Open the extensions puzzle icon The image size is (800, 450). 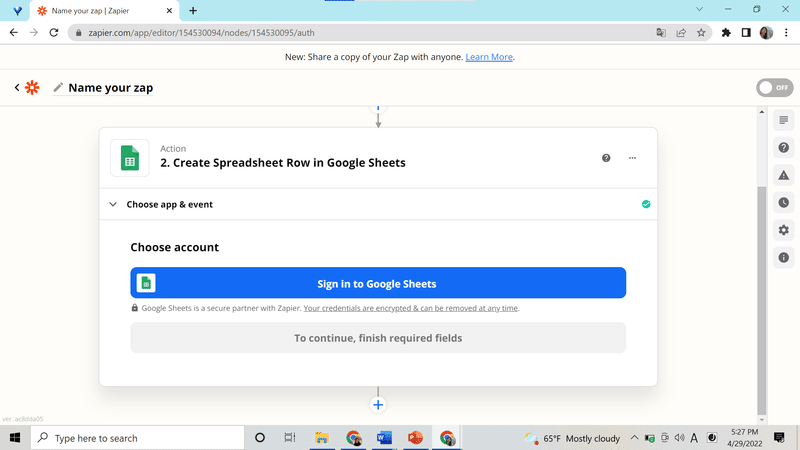coord(726,33)
